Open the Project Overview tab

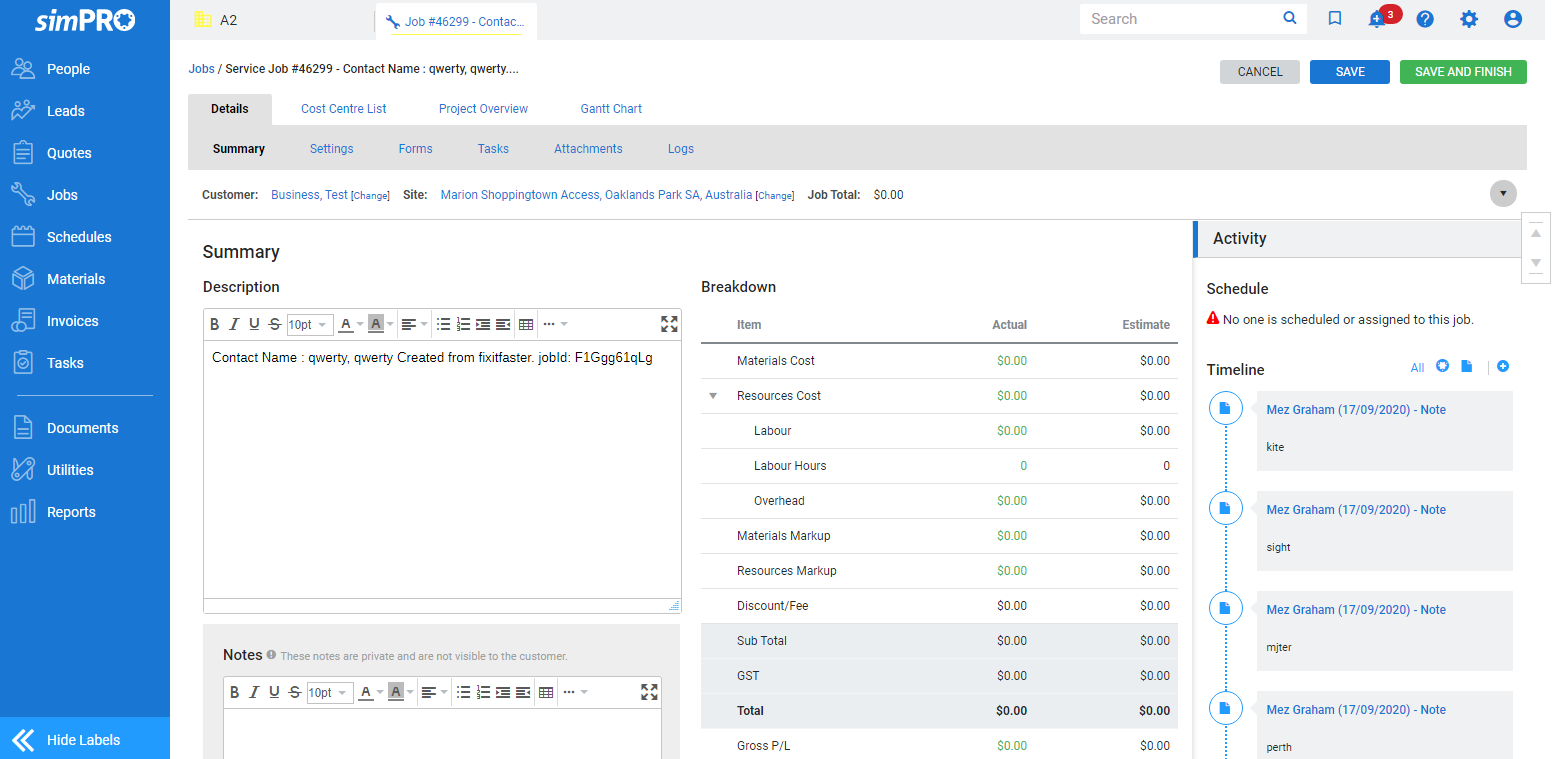click(x=483, y=109)
